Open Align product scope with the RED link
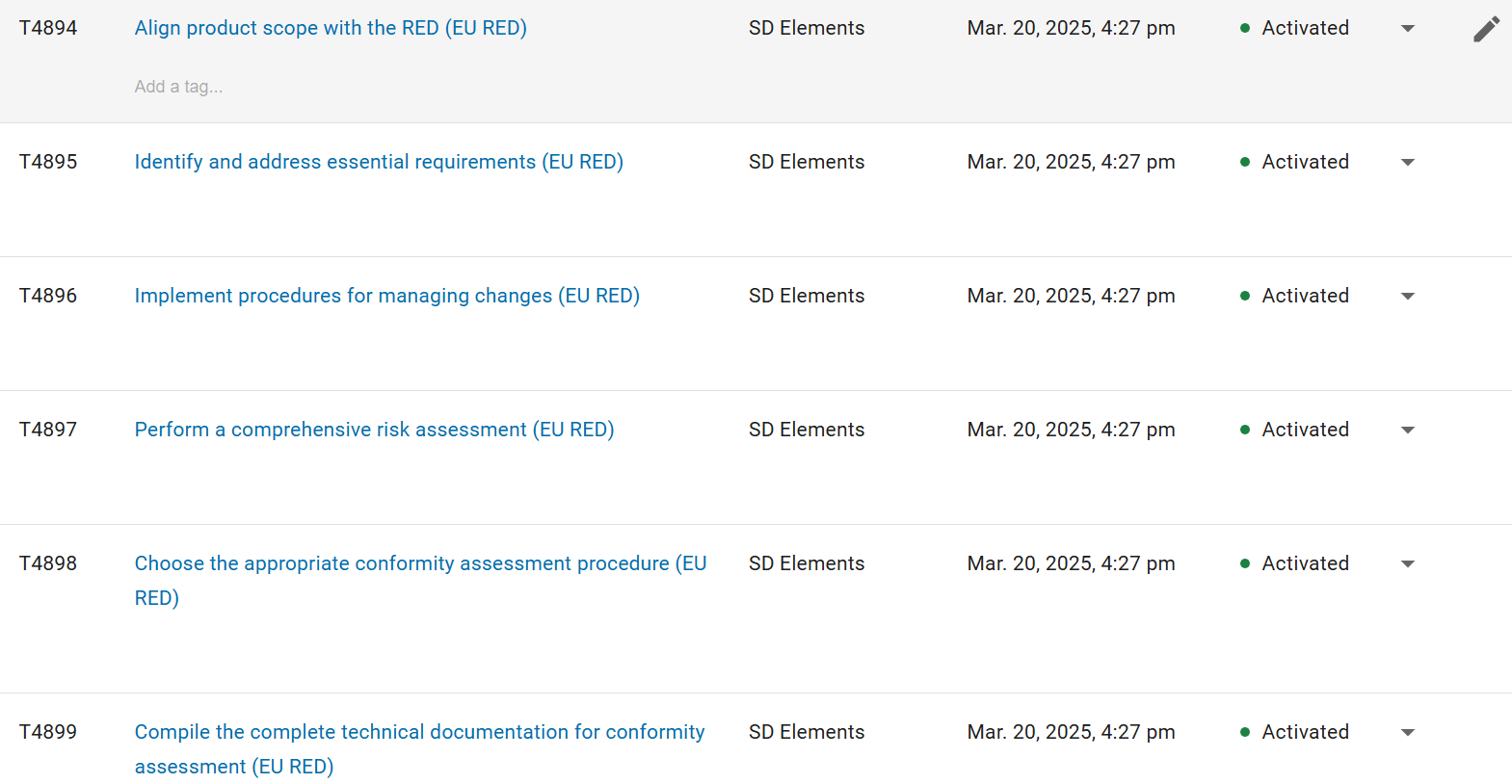The image size is (1512, 784). pos(331,28)
